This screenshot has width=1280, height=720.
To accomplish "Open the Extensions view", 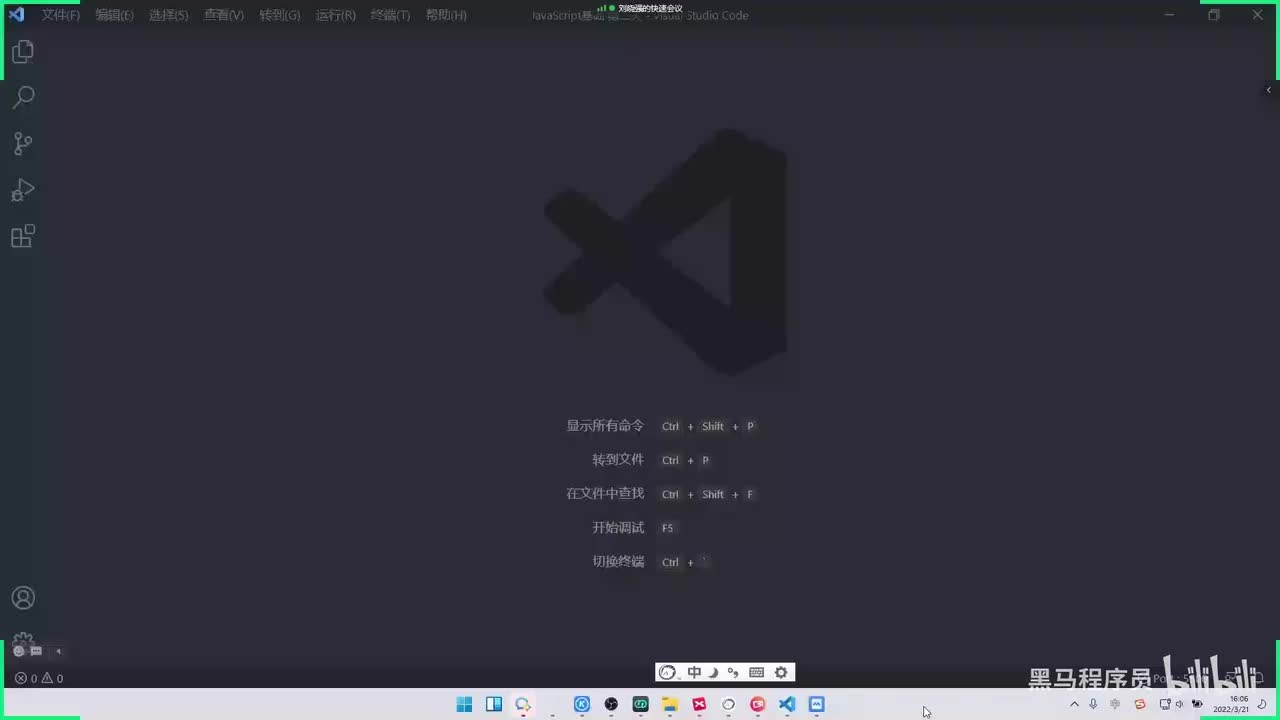I will pos(23,237).
